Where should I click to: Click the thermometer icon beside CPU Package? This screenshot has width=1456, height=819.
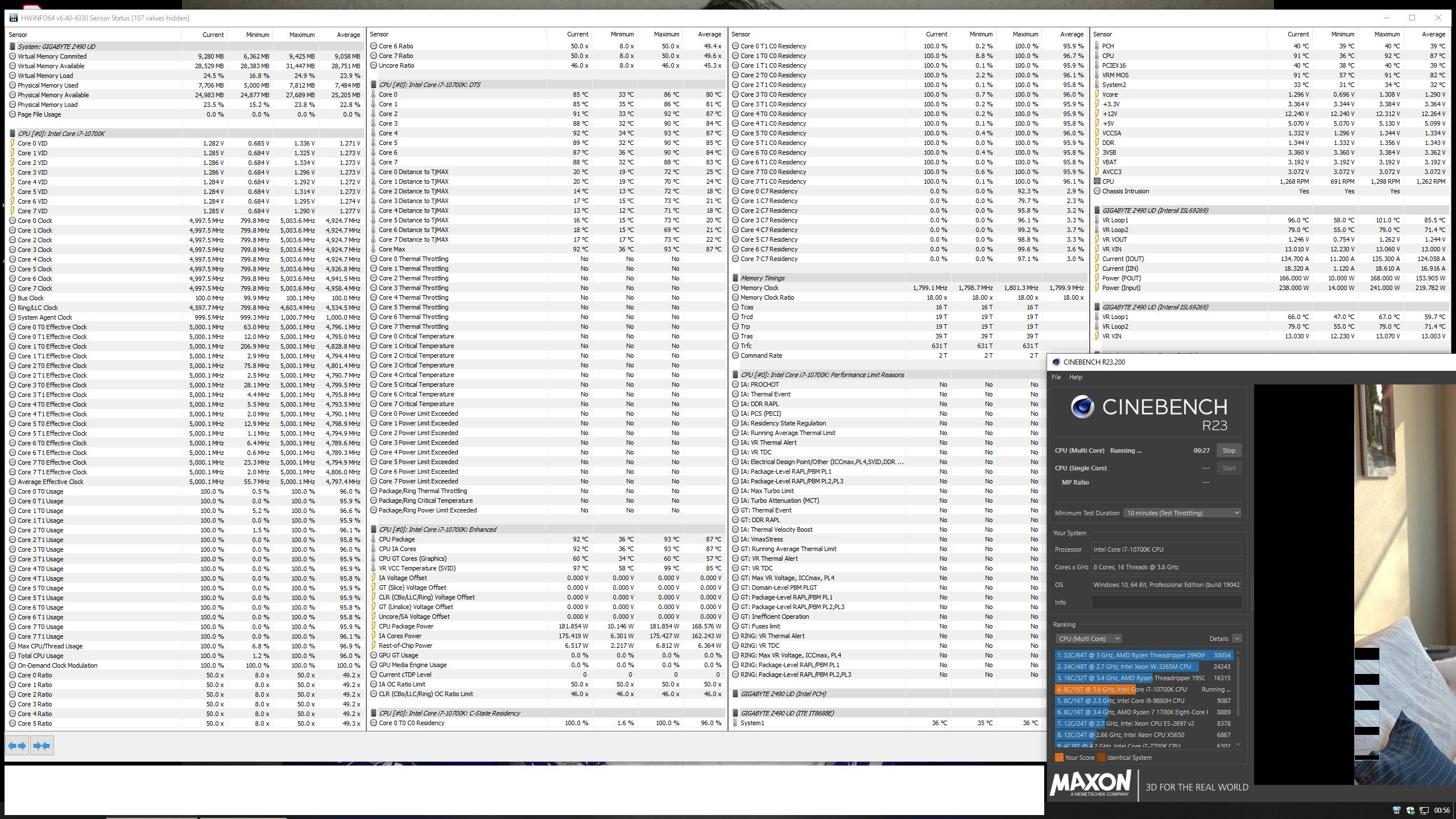[x=374, y=539]
